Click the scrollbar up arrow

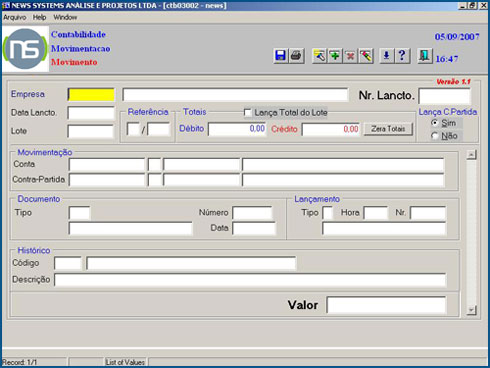click(471, 155)
